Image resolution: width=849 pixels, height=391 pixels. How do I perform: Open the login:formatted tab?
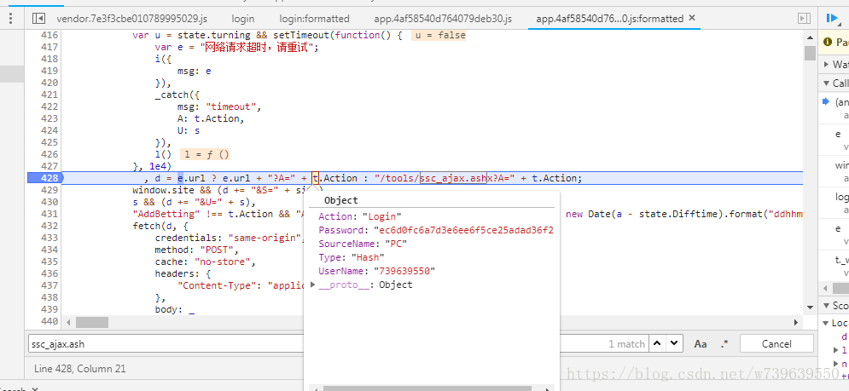314,19
